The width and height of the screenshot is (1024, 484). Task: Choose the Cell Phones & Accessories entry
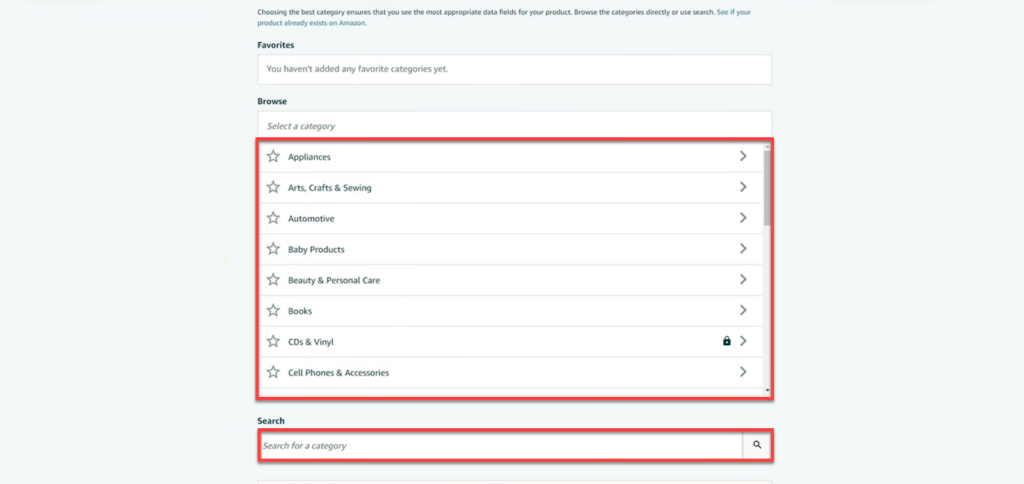point(511,372)
